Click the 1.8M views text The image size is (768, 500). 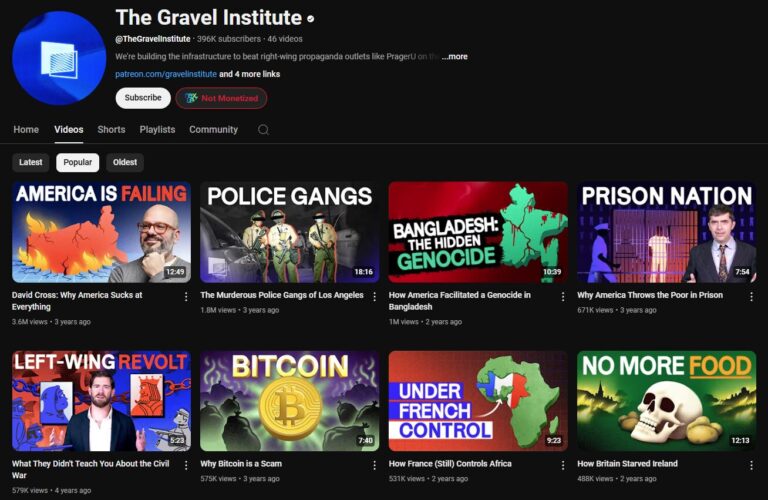pyautogui.click(x=218, y=310)
